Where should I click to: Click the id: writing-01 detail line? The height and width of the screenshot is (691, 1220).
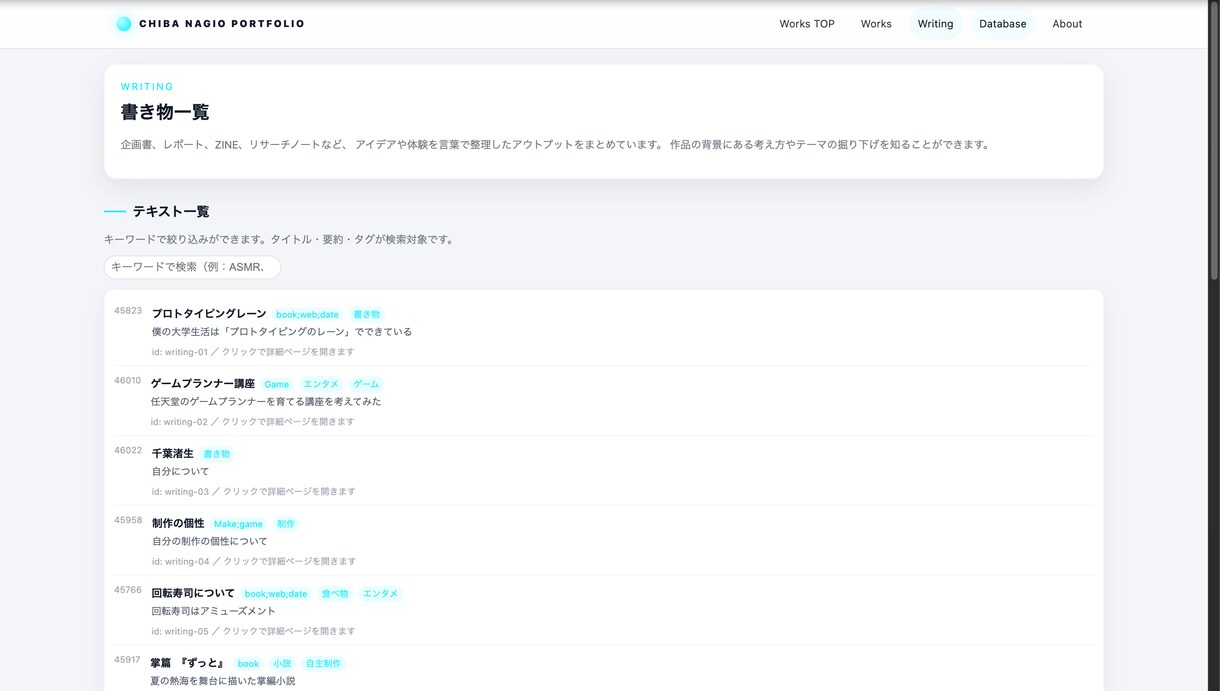[x=253, y=352]
